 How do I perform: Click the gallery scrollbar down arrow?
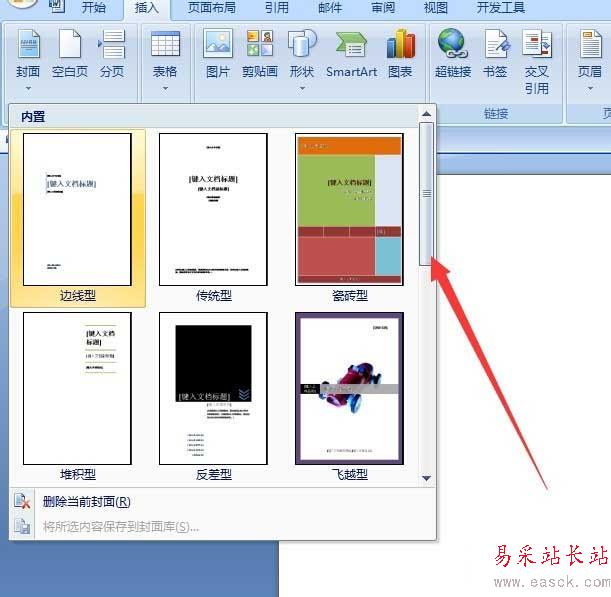[426, 478]
